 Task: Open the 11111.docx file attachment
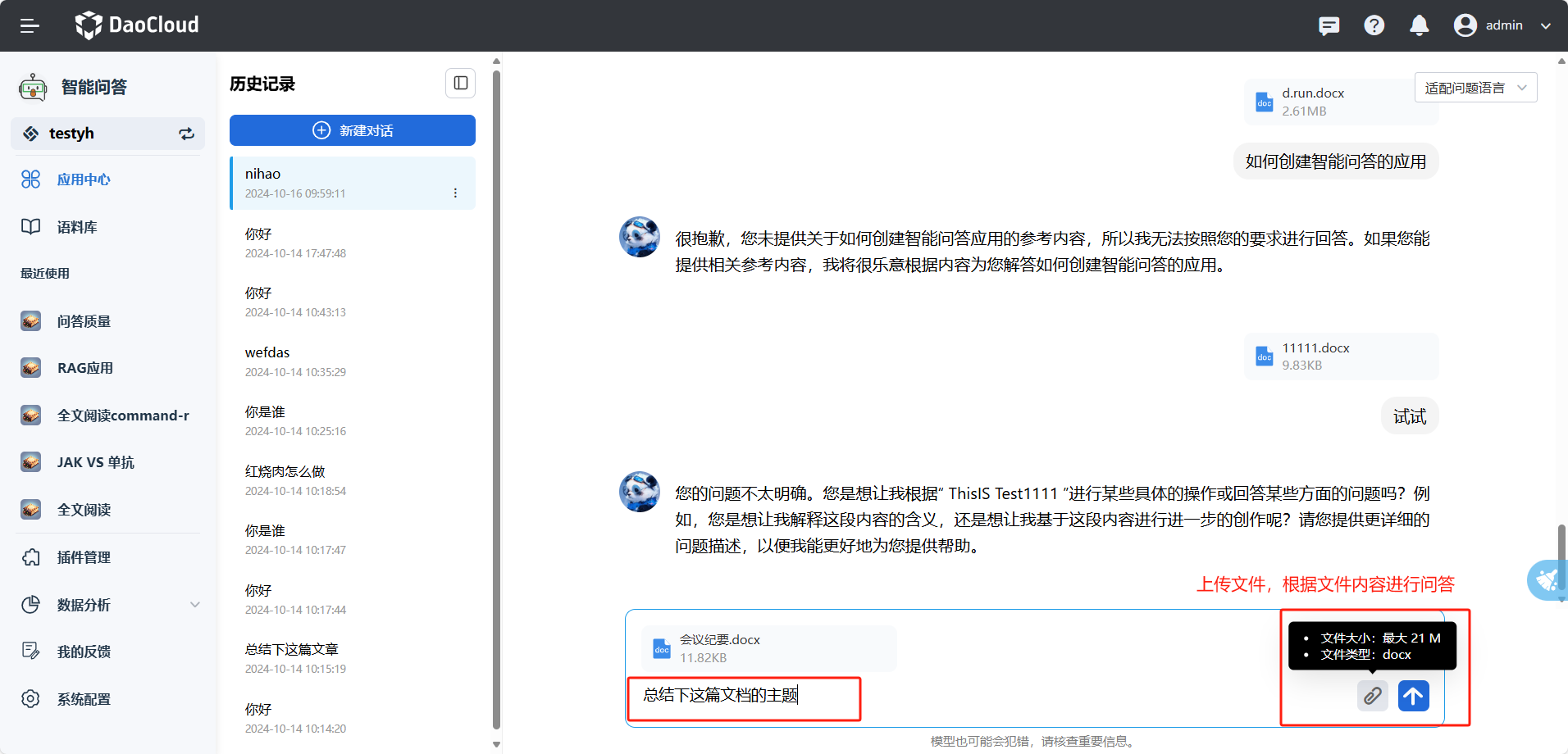(x=1340, y=357)
